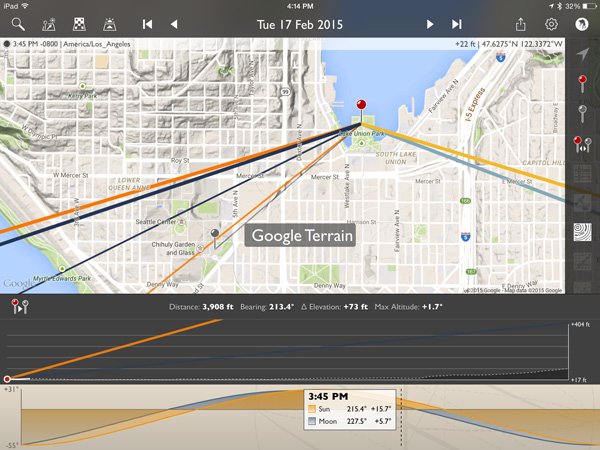Tap the round compass icon at top right
The height and width of the screenshot is (450, 600).
click(582, 23)
